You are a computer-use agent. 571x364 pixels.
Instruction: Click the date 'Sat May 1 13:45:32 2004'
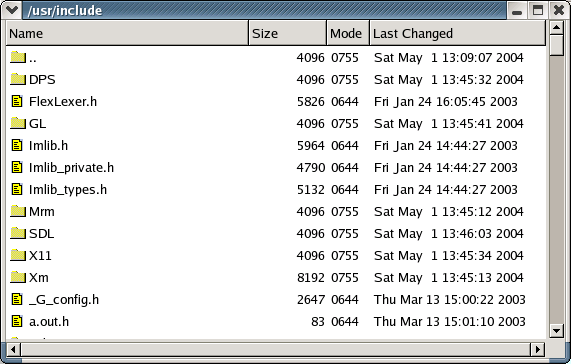449,80
